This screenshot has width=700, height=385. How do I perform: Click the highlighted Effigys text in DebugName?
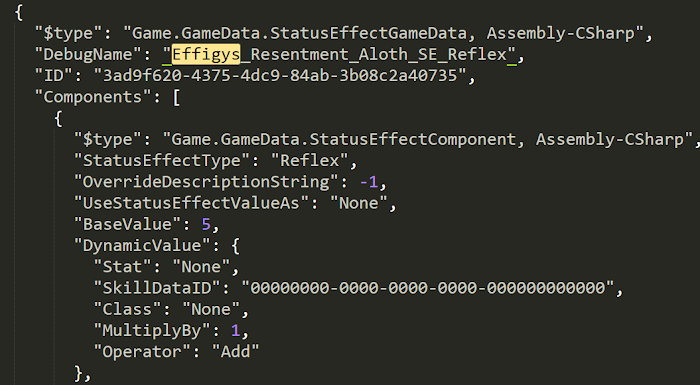[206, 54]
